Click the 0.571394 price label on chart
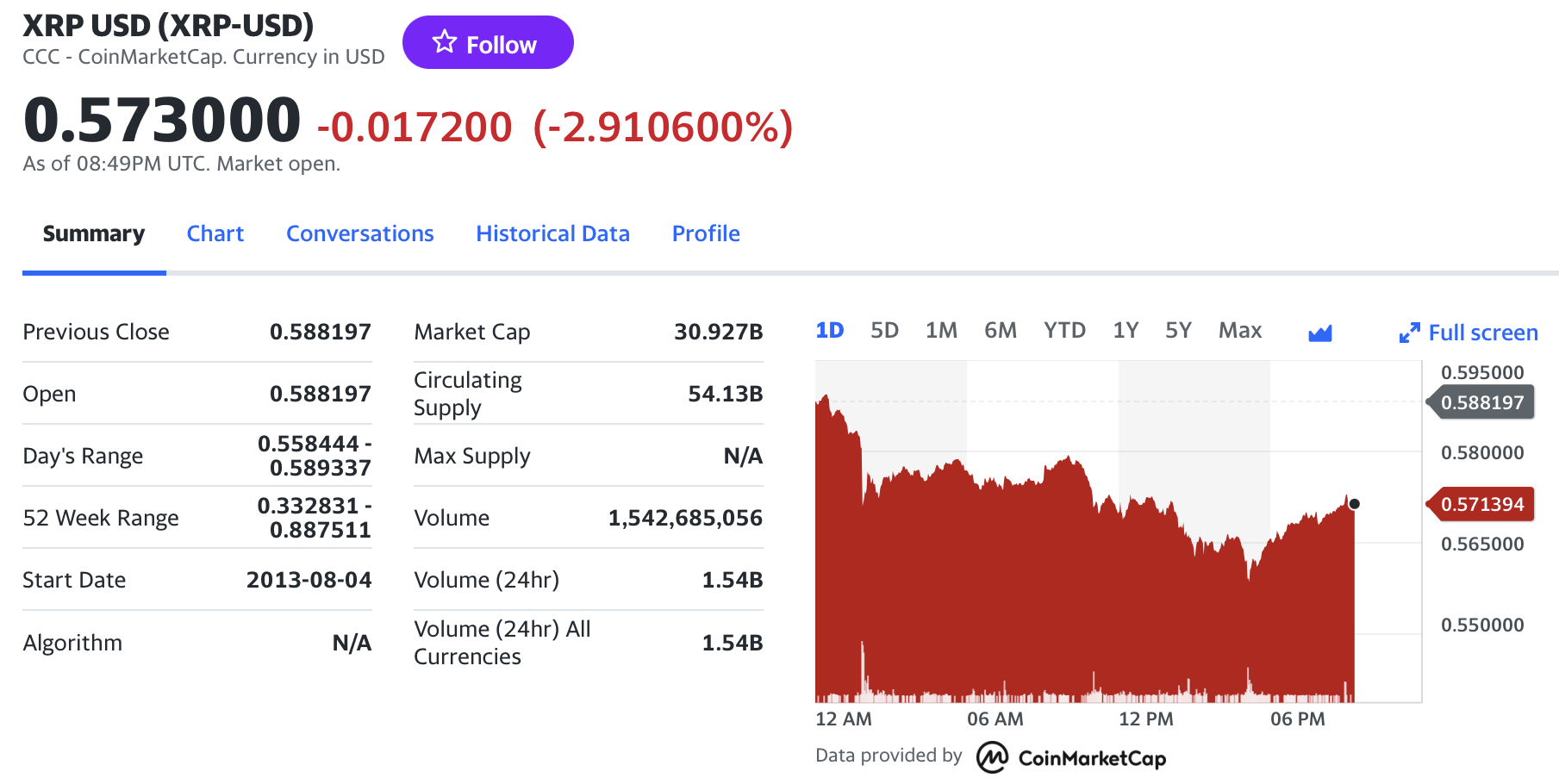The height and width of the screenshot is (784, 1559). (x=1483, y=505)
